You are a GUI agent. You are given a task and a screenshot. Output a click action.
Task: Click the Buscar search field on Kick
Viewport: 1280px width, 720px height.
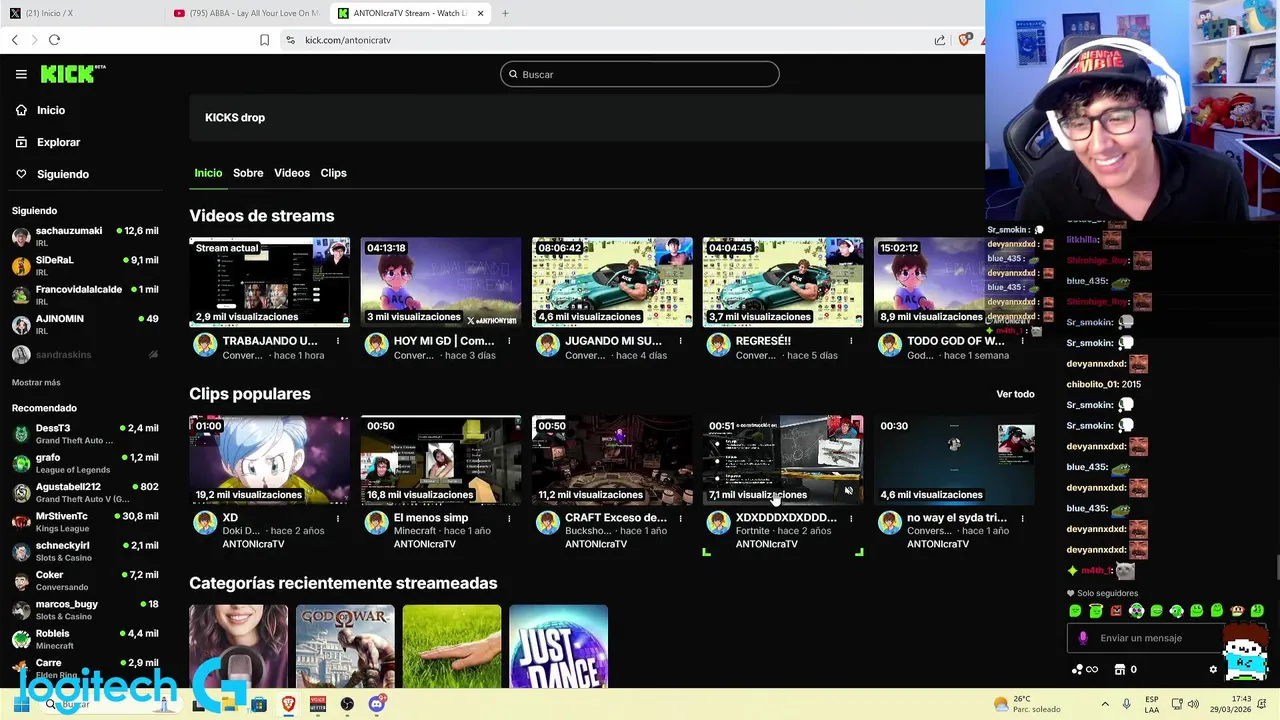(x=640, y=74)
